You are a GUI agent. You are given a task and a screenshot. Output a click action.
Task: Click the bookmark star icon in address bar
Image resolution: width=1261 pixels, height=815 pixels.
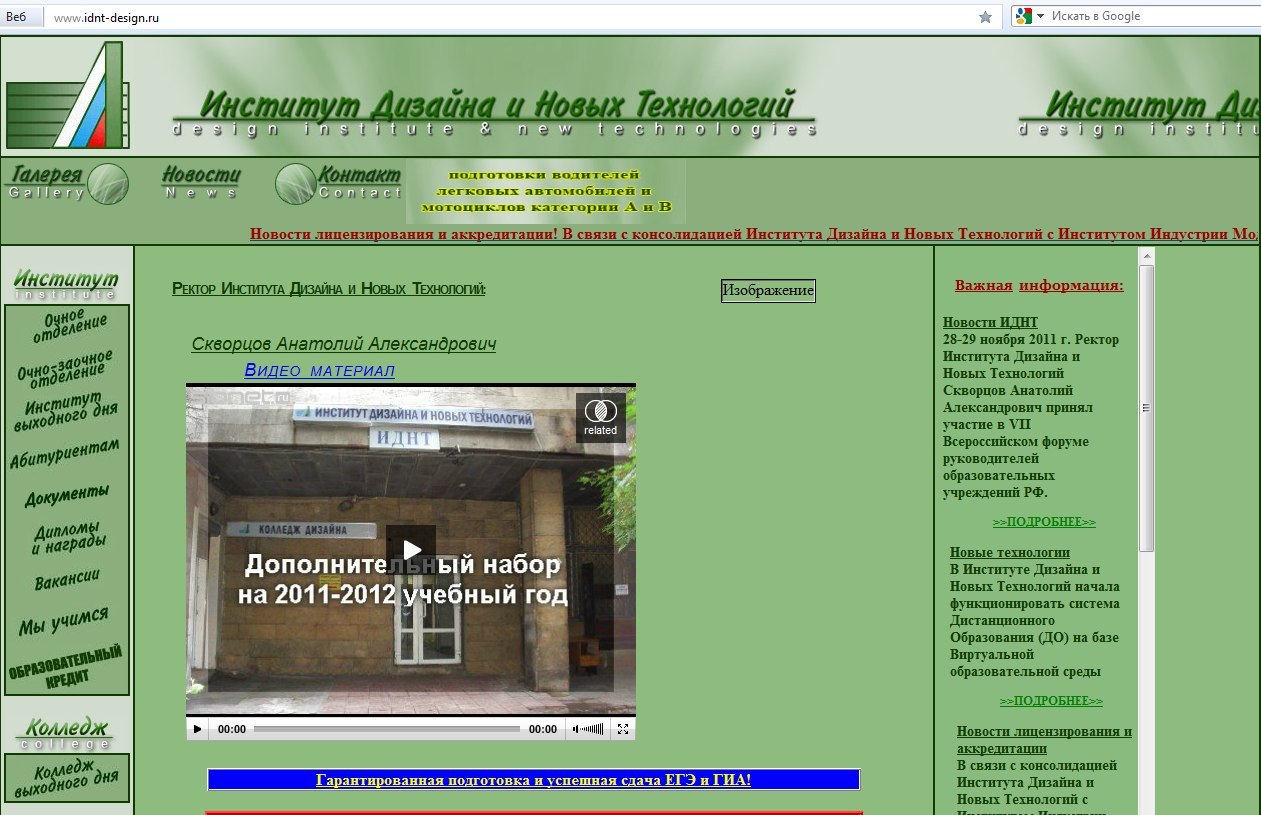pos(985,16)
